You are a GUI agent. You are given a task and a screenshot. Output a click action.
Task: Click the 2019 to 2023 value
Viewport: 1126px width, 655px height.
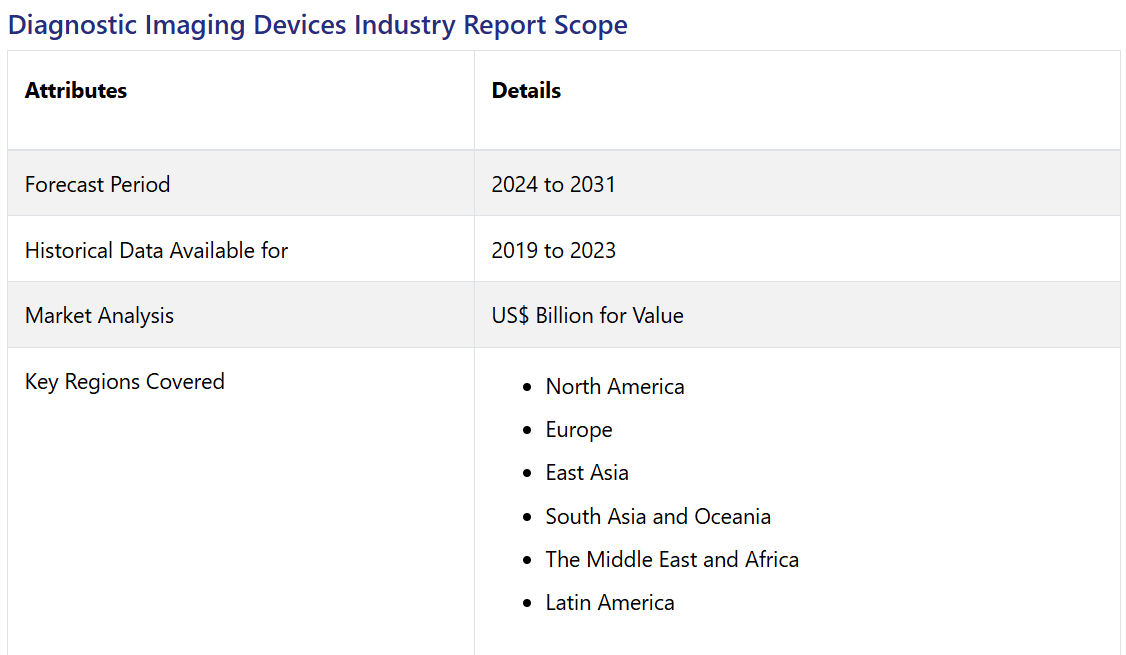tap(553, 250)
